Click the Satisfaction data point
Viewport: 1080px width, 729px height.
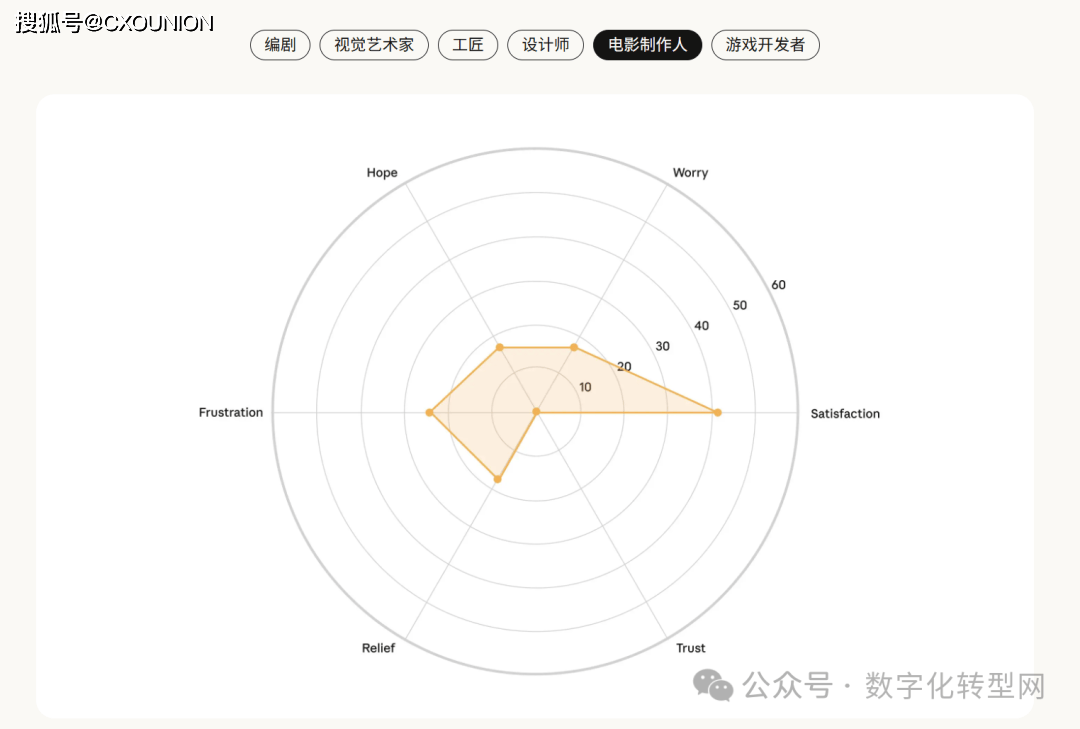pos(717,412)
